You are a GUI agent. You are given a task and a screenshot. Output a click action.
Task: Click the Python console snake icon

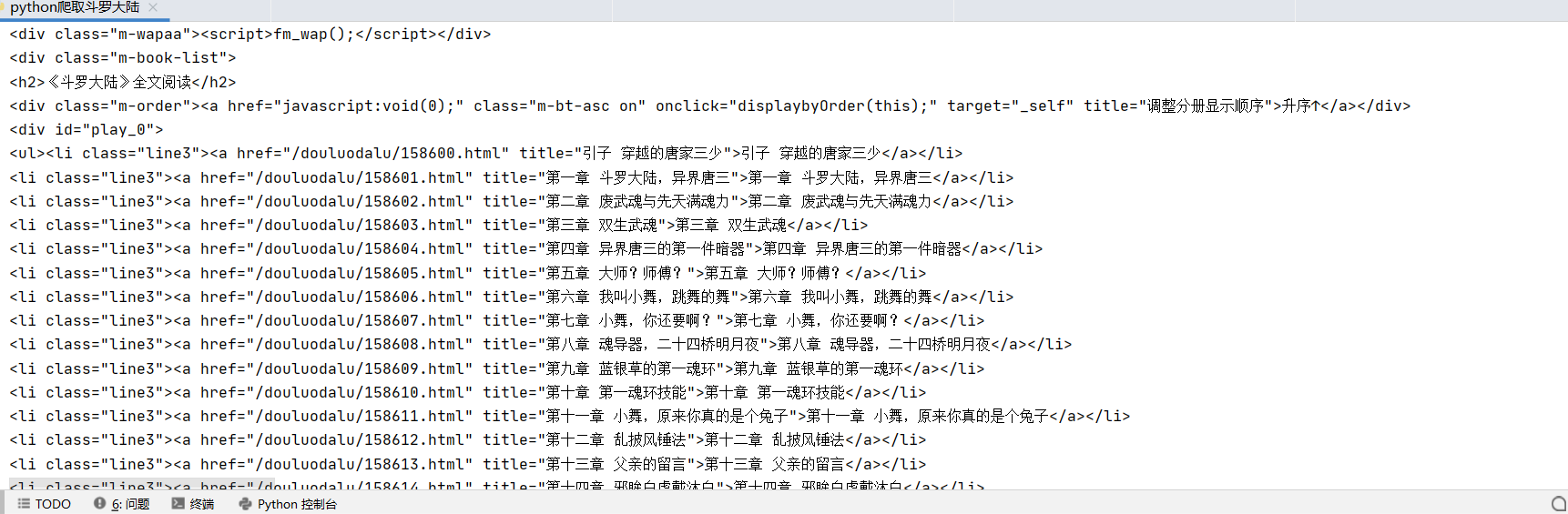(245, 504)
